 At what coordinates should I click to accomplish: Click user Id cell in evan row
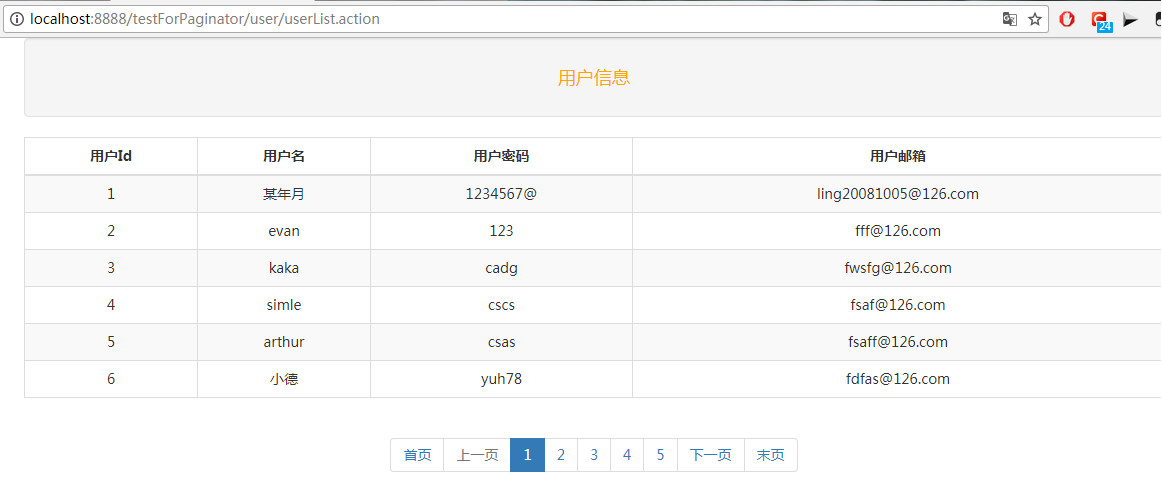click(x=111, y=231)
